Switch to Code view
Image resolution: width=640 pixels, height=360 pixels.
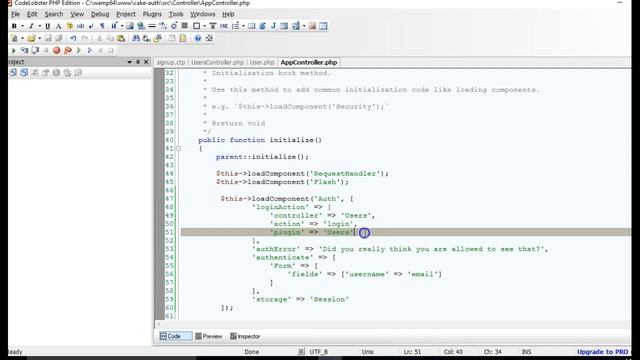point(175,336)
